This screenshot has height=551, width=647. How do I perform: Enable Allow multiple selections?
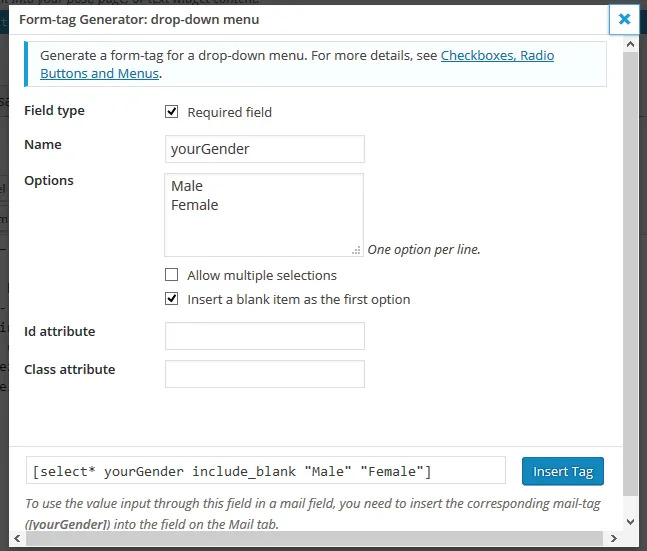172,275
